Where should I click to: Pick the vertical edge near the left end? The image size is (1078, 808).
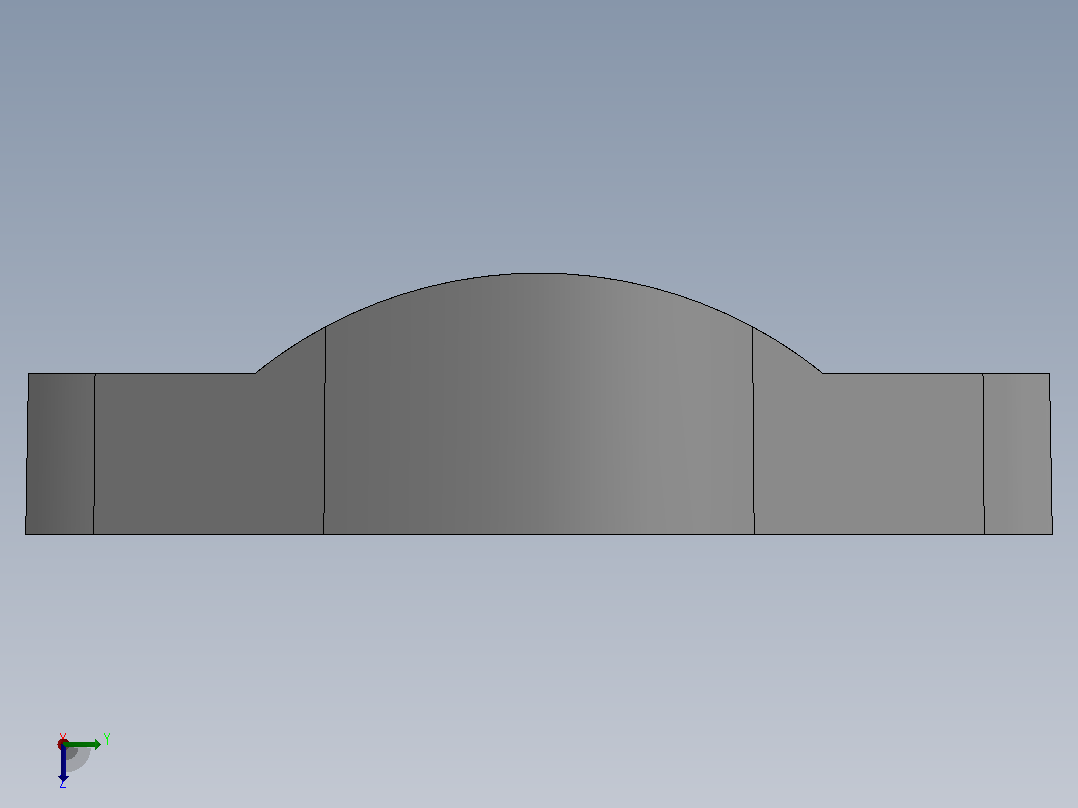click(x=94, y=454)
